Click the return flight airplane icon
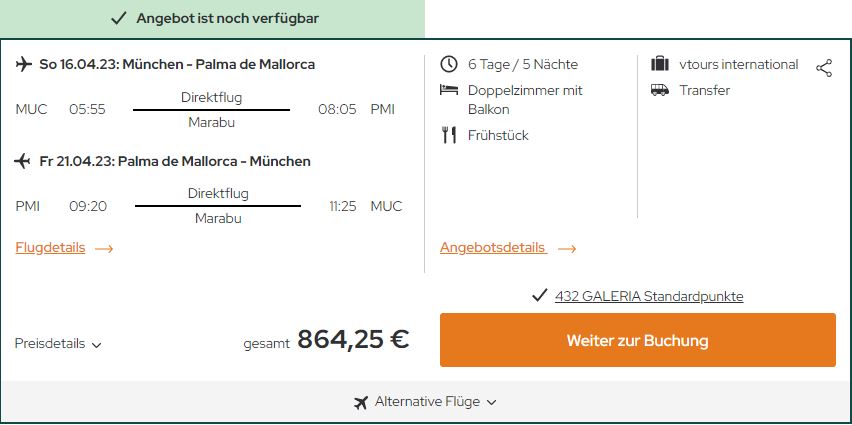Viewport: 852px width, 425px height. click(x=22, y=161)
